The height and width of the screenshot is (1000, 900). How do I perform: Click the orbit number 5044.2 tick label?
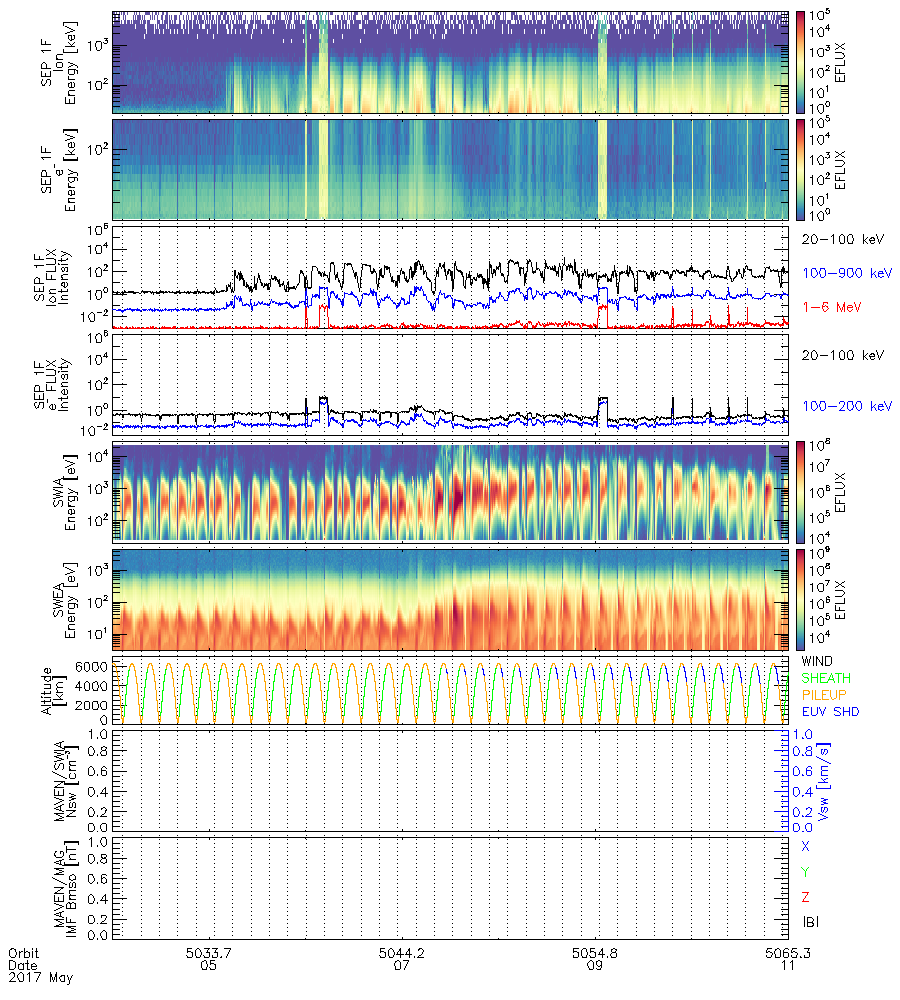[x=403, y=953]
